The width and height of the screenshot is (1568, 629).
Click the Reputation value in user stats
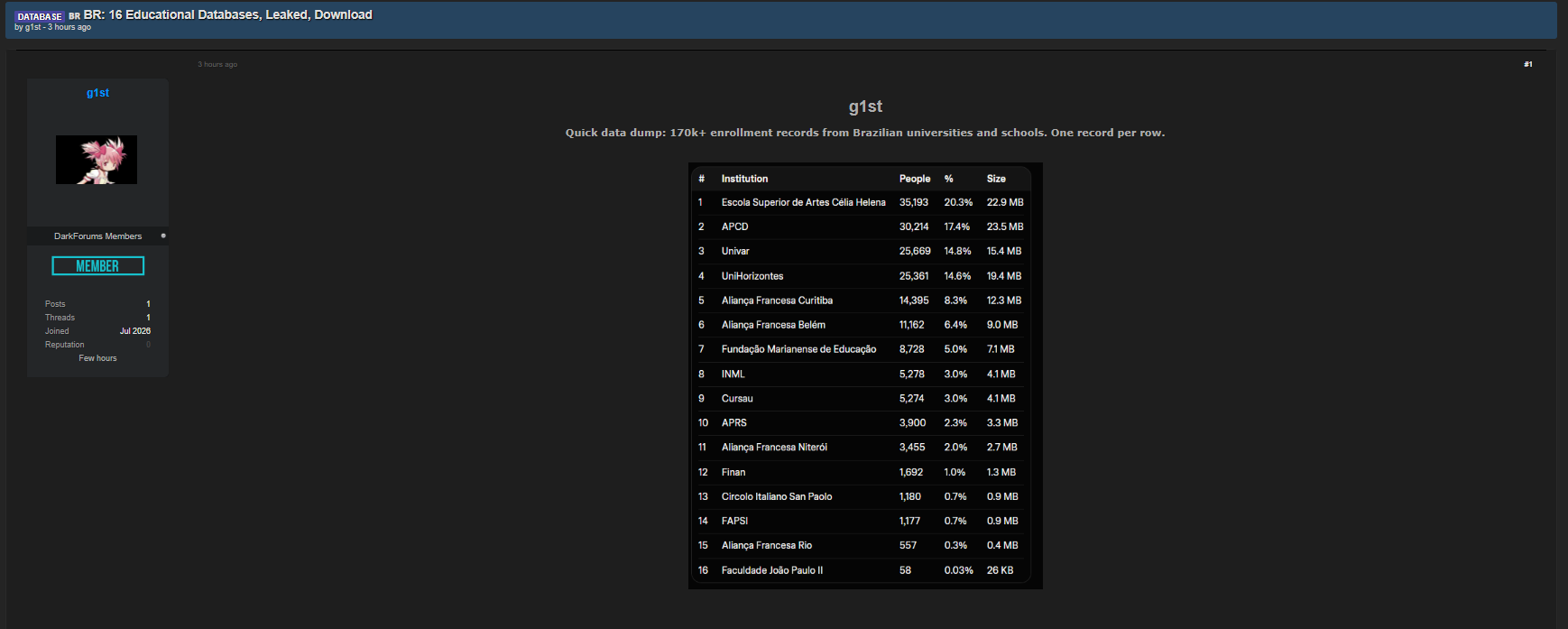pyautogui.click(x=148, y=345)
